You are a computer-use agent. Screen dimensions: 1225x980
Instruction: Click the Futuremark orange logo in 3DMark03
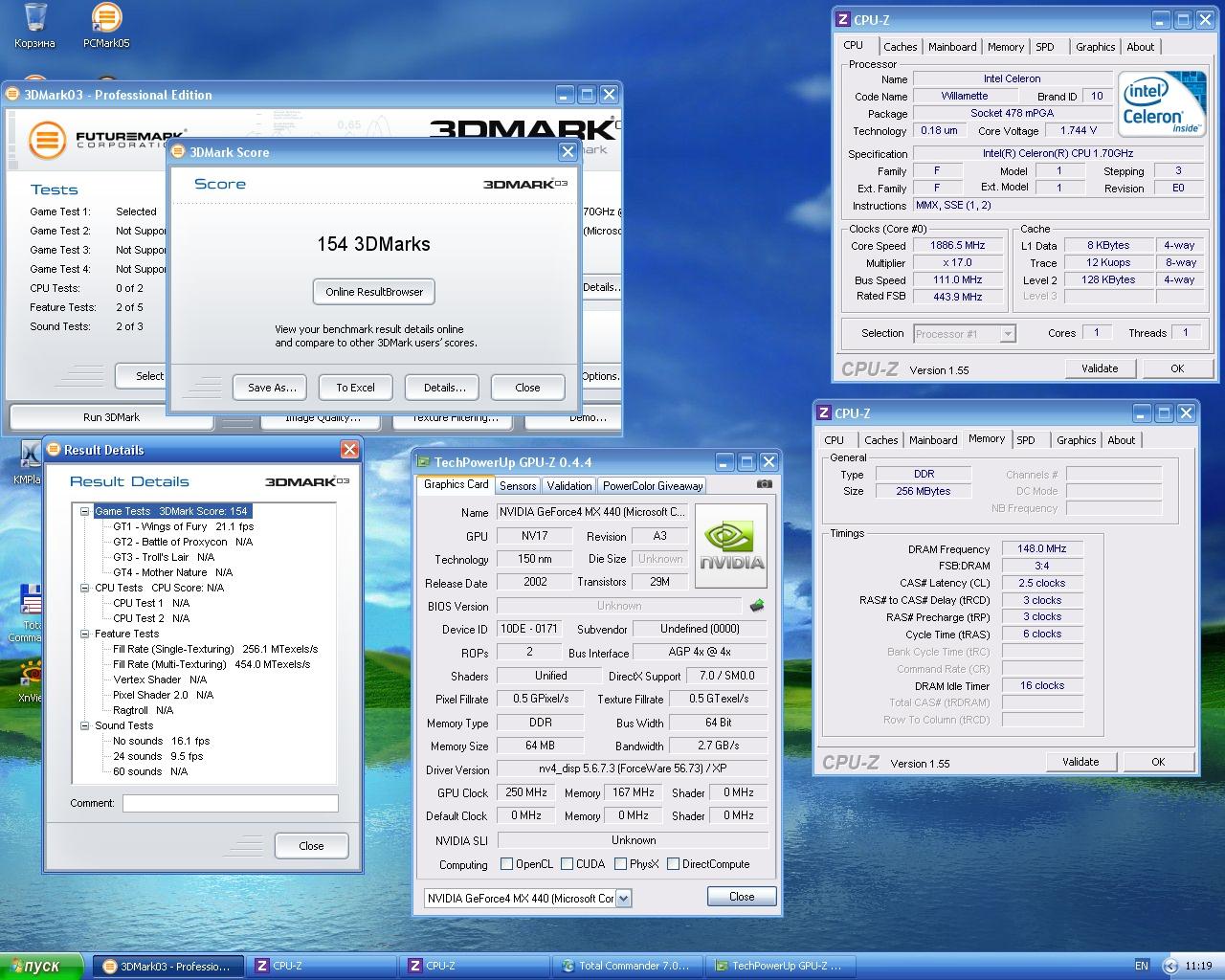click(47, 141)
